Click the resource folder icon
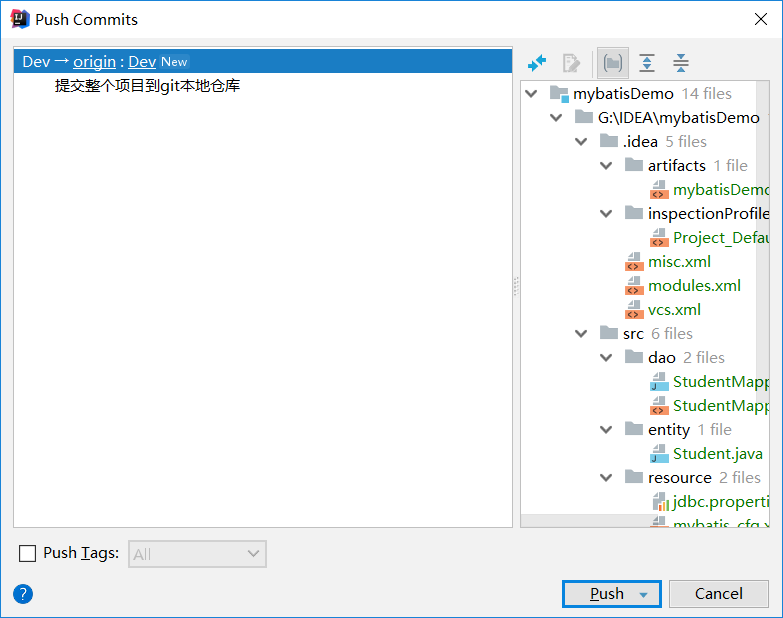The image size is (783, 618). (634, 477)
